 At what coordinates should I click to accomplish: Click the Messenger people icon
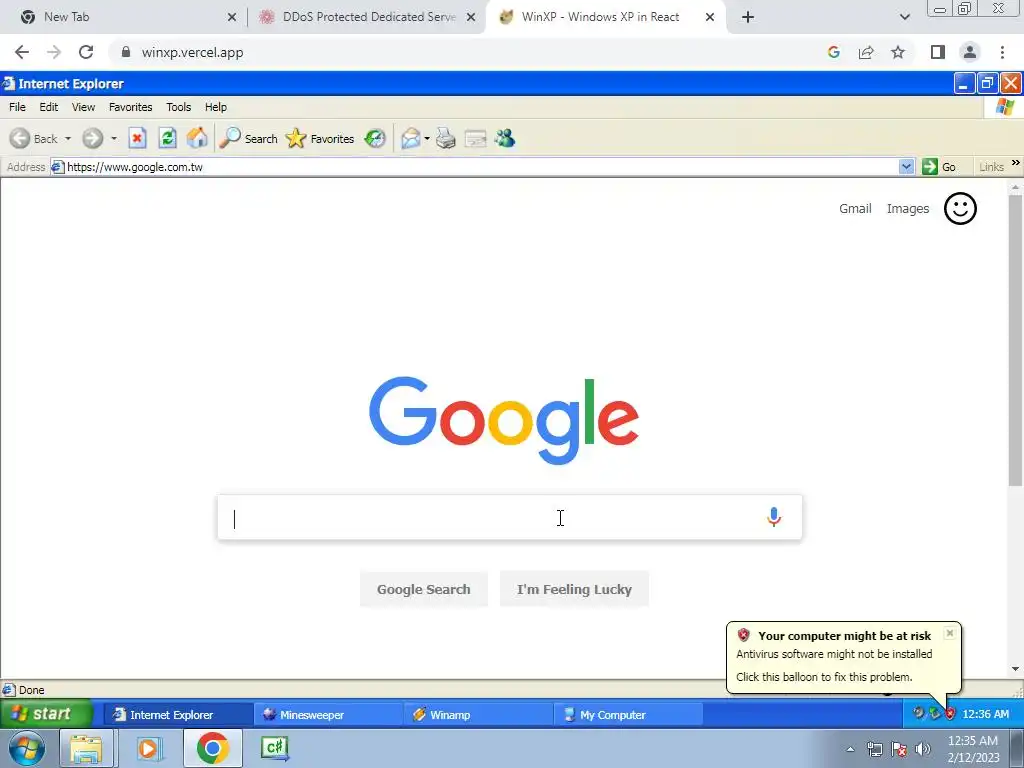point(505,138)
